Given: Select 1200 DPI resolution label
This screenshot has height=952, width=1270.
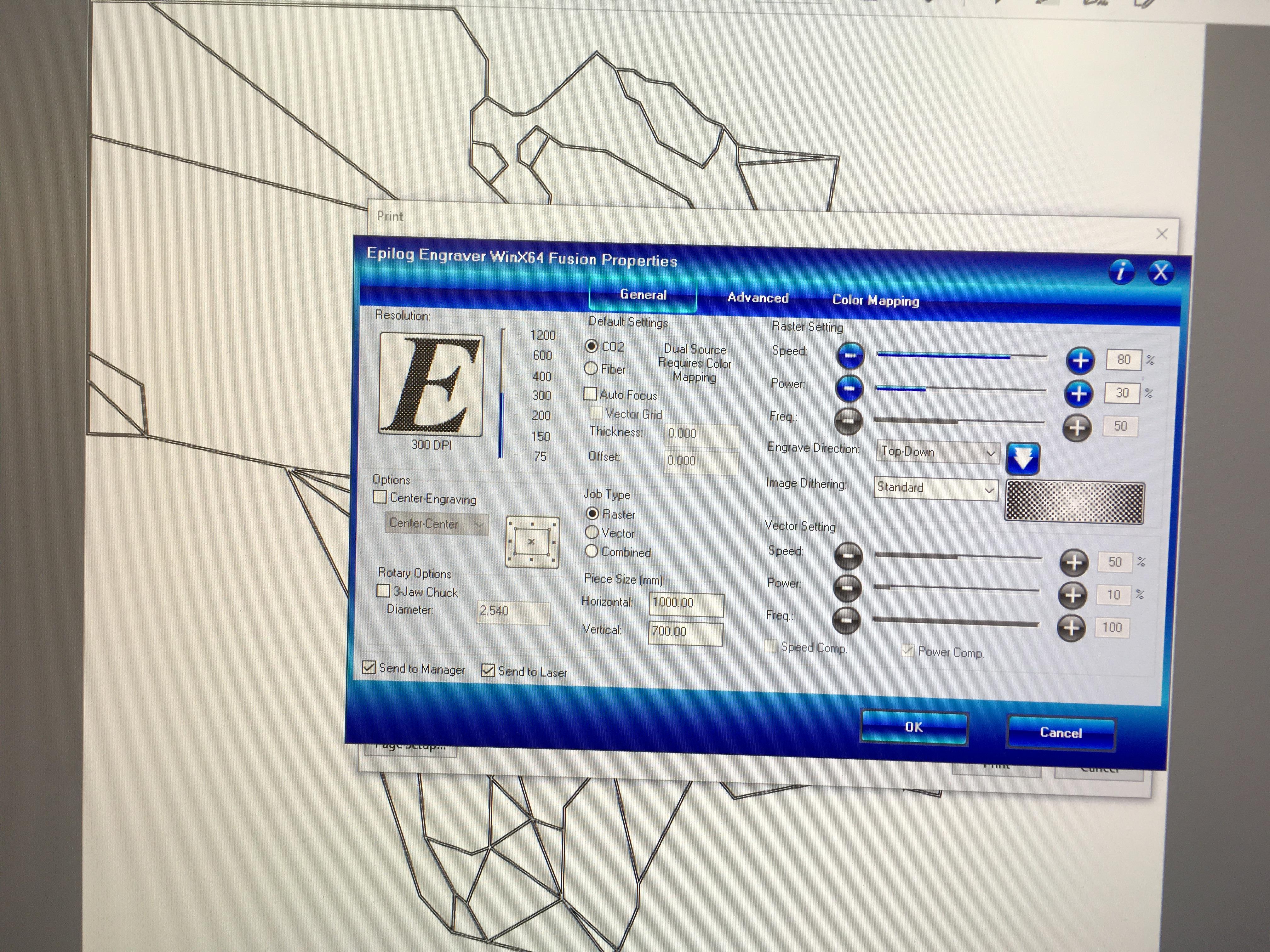Looking at the screenshot, I should (x=543, y=335).
